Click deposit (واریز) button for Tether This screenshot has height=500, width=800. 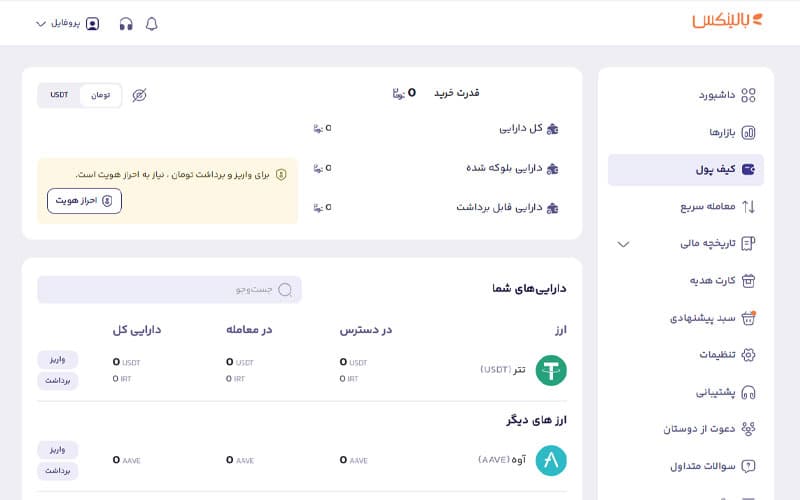pyautogui.click(x=57, y=360)
